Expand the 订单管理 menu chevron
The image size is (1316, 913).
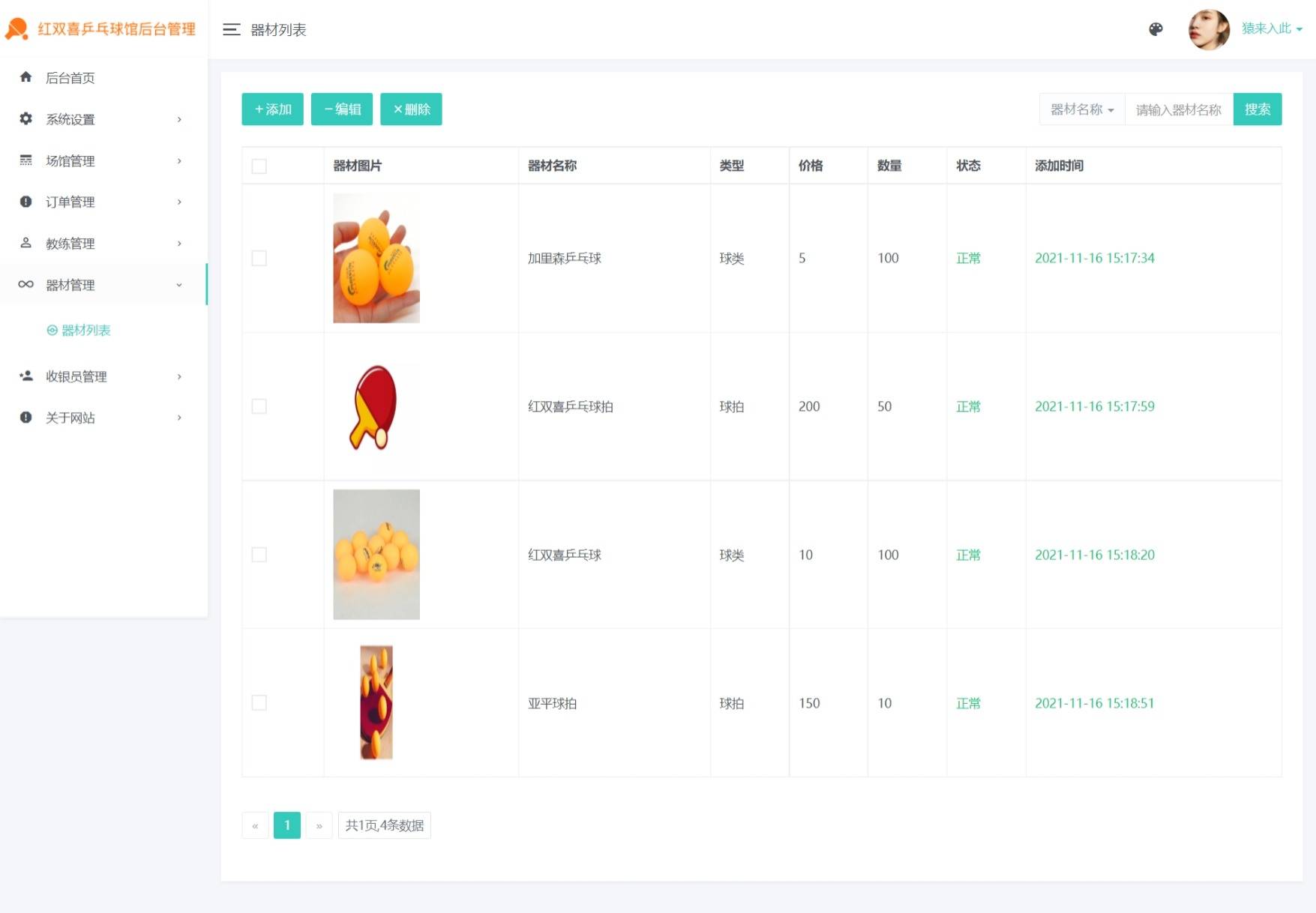[x=179, y=202]
